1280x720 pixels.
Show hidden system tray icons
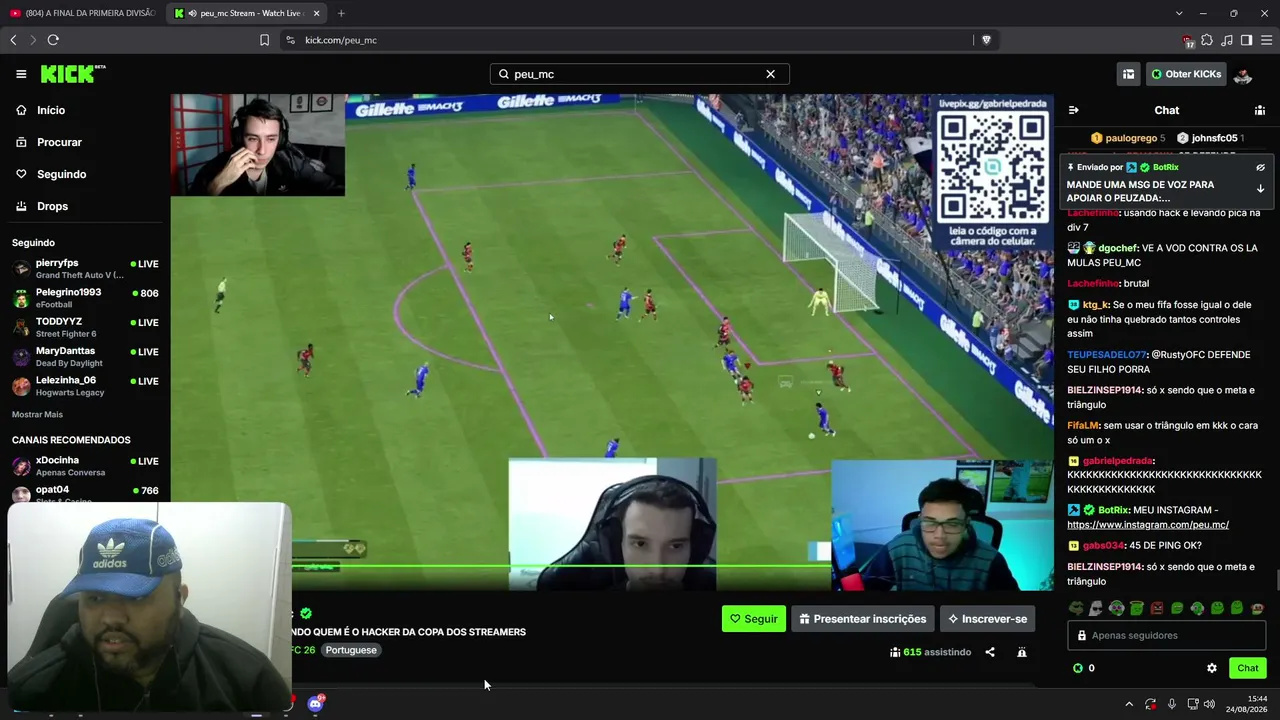[x=1129, y=704]
